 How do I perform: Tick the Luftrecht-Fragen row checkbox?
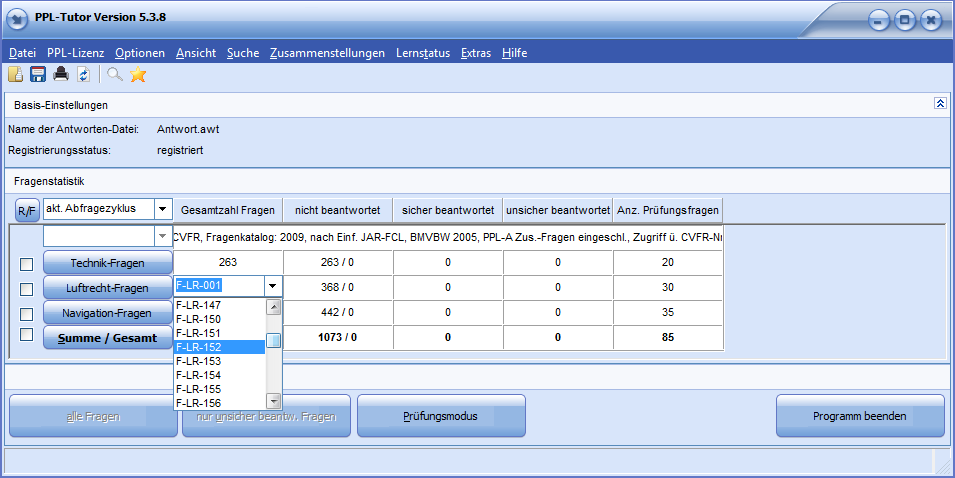(26, 289)
